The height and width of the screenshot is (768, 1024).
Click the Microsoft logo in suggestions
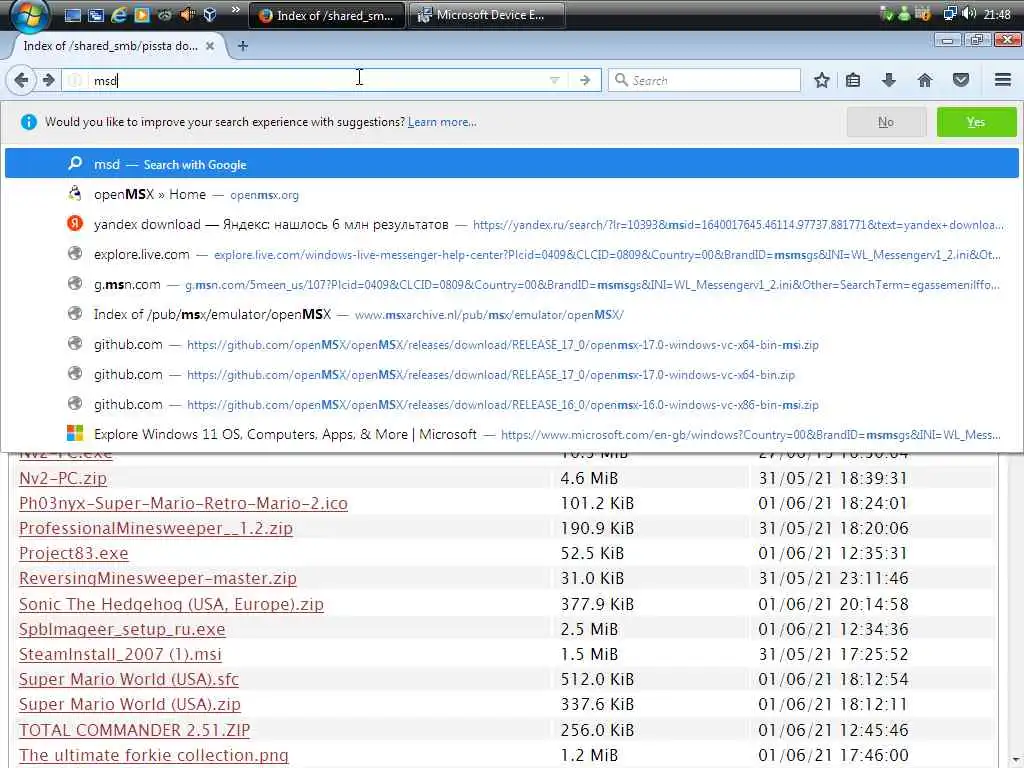point(75,433)
